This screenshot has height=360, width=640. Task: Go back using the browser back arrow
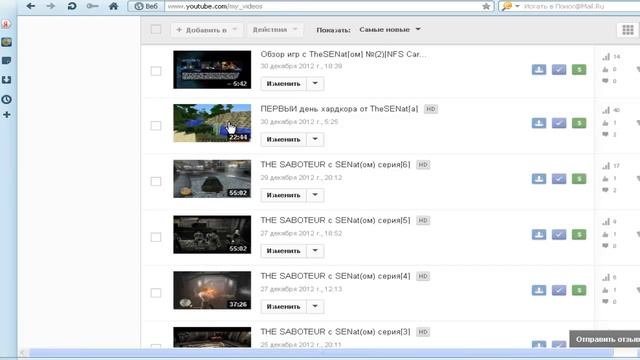click(x=31, y=6)
